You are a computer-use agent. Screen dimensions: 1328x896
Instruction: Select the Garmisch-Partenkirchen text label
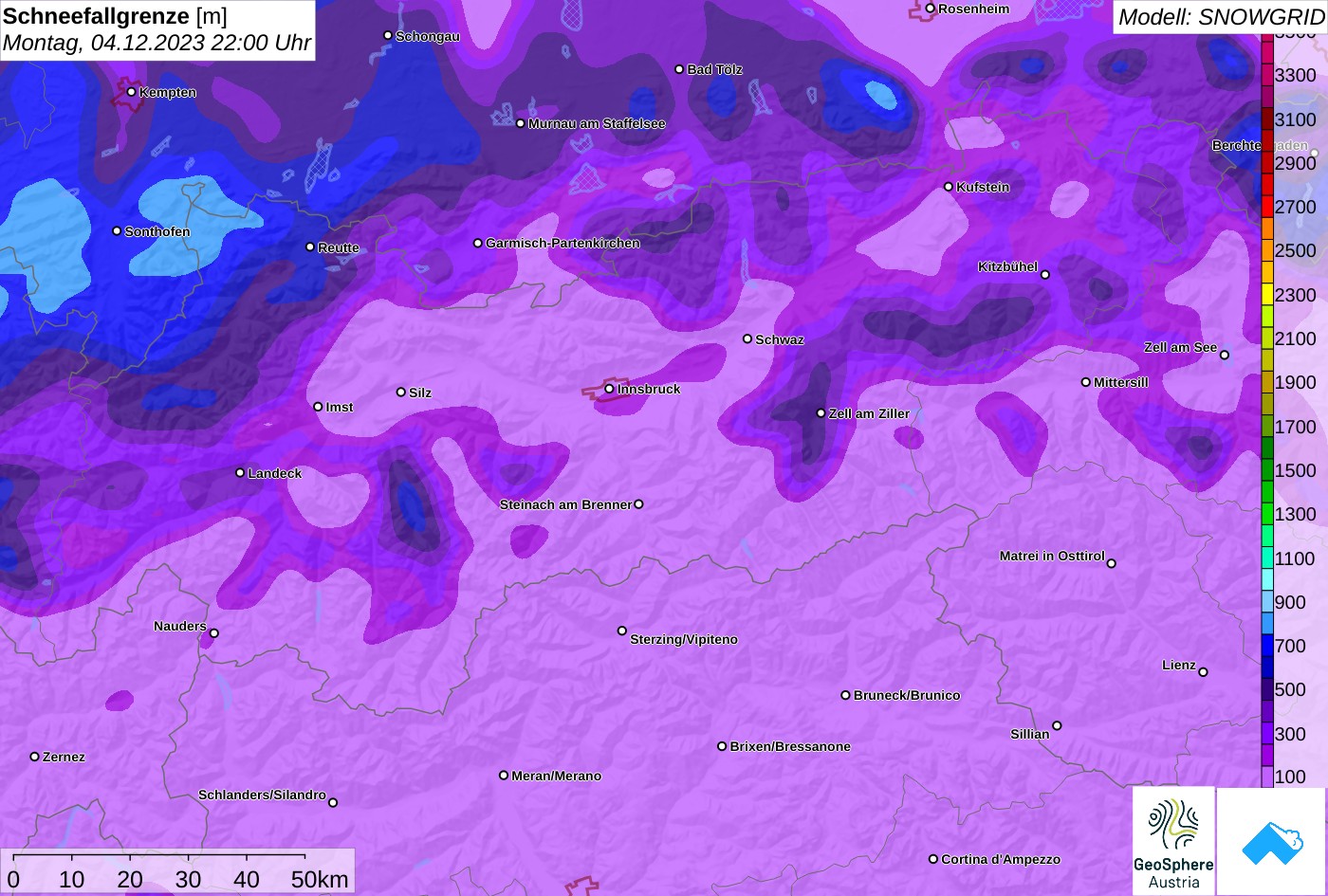[563, 243]
